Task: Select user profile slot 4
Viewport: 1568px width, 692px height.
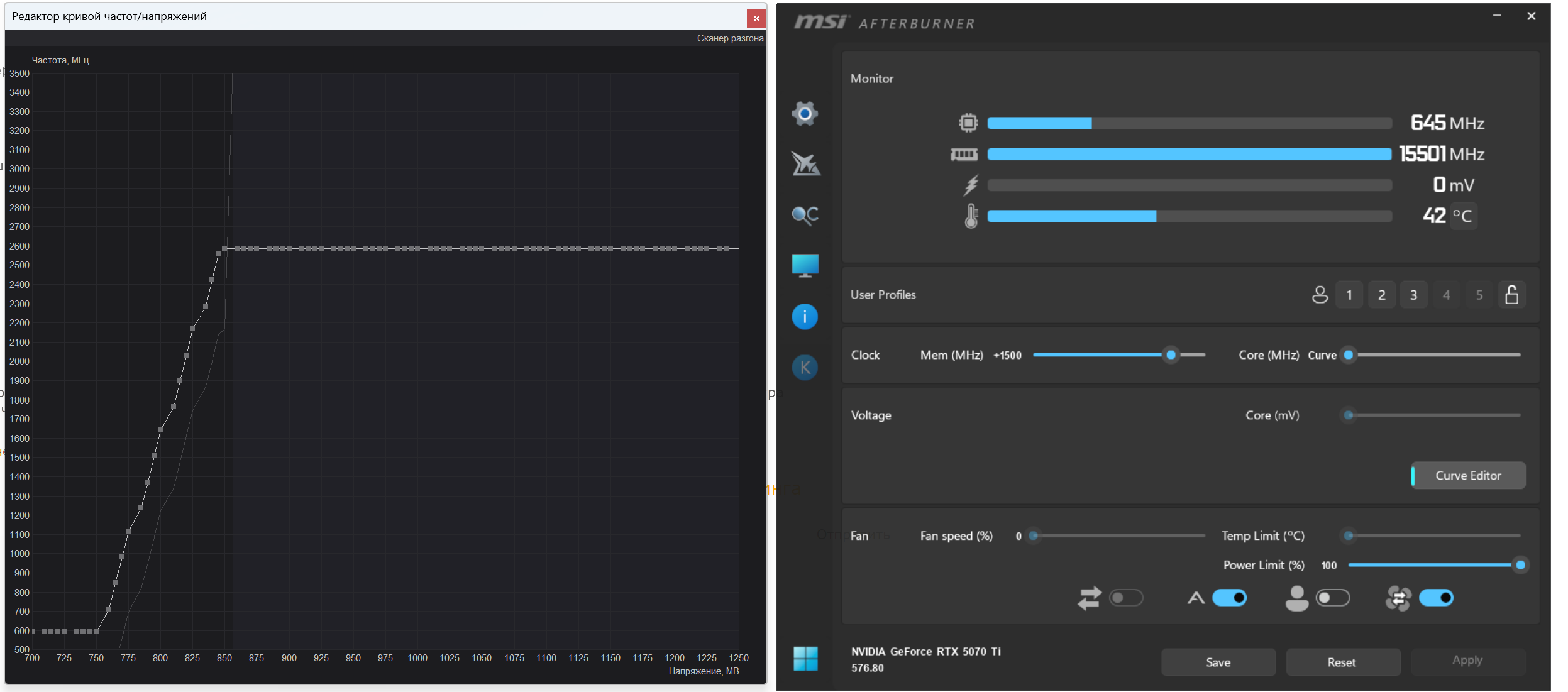Action: point(1447,295)
